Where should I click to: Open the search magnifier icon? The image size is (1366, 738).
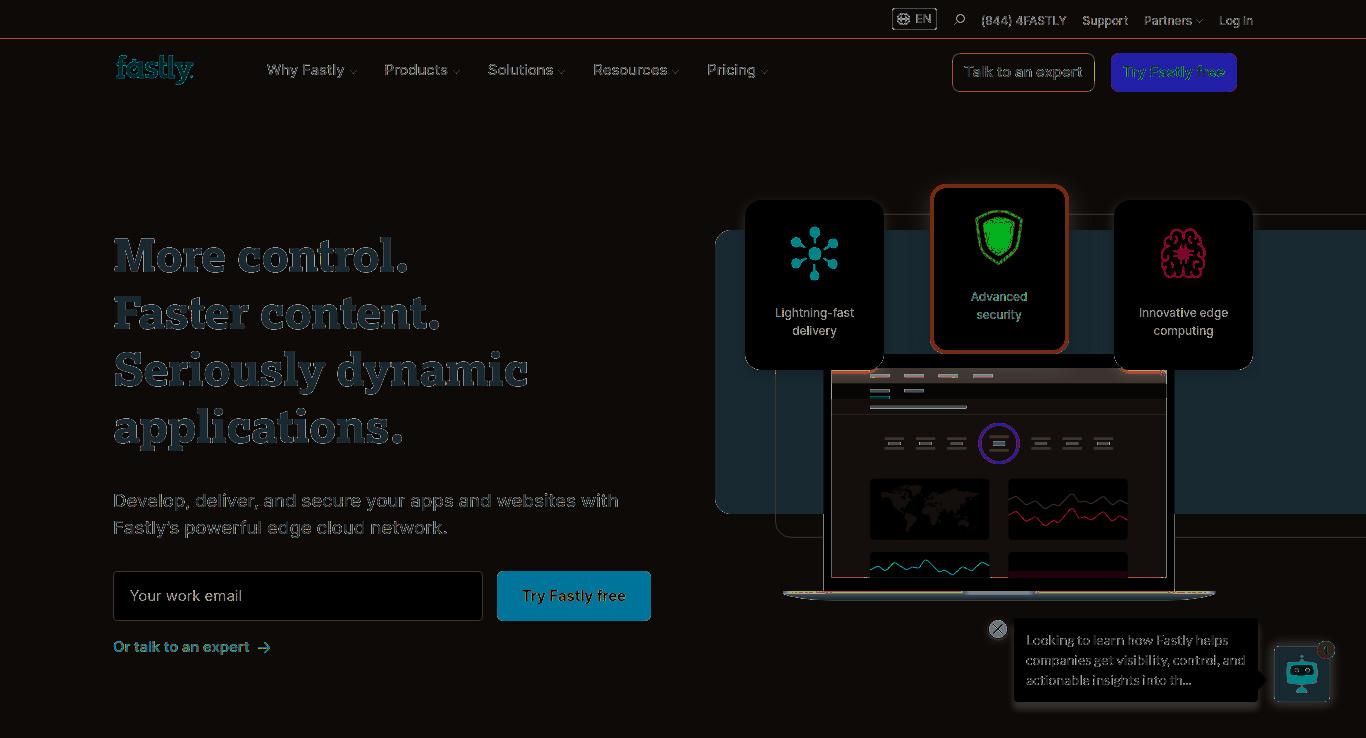(x=960, y=19)
